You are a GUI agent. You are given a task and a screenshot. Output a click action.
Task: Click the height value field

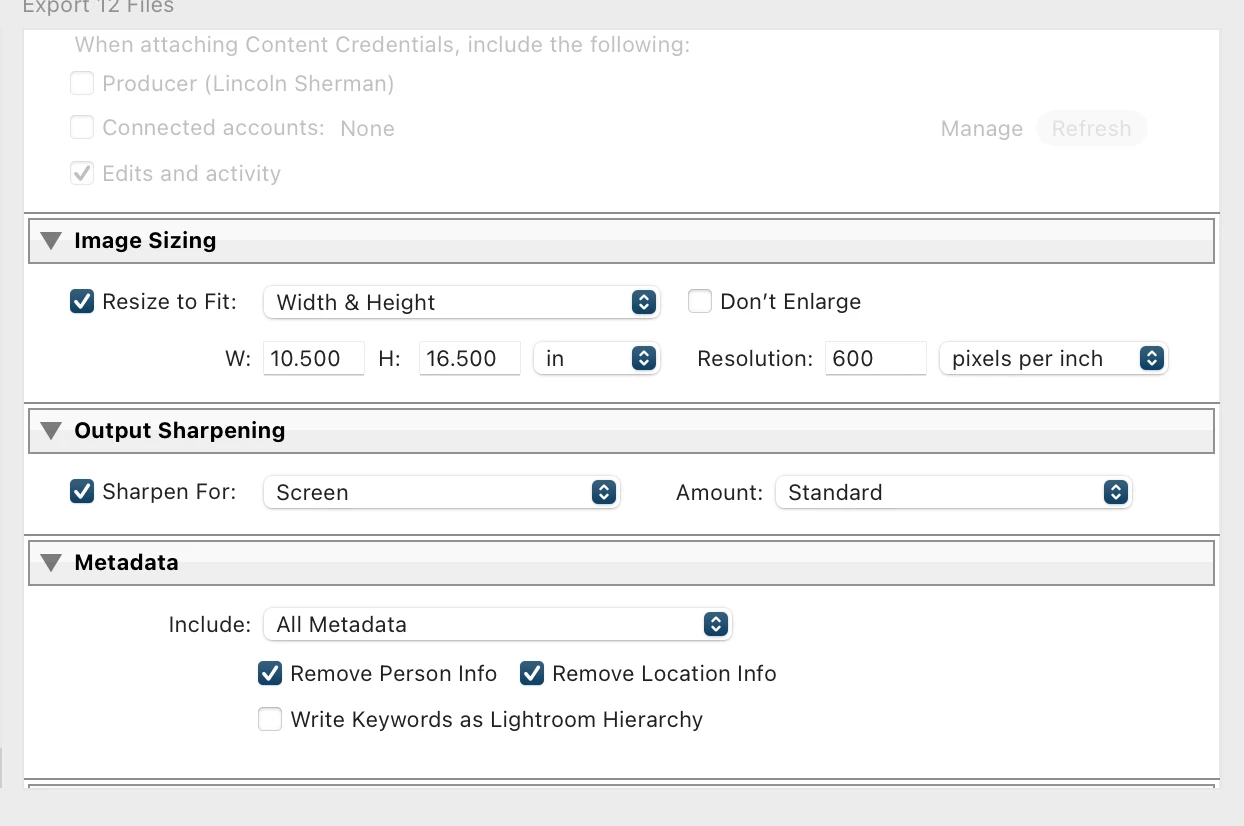click(x=469, y=358)
